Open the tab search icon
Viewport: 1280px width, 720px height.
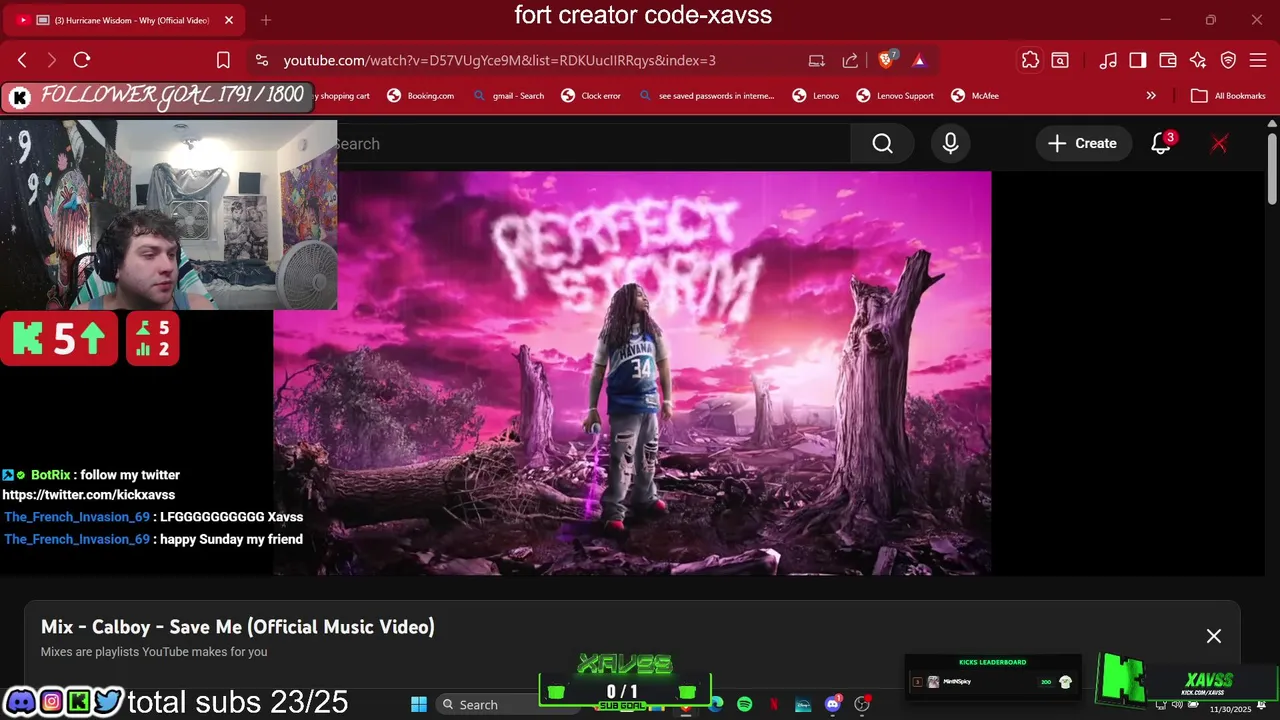(x=1060, y=60)
